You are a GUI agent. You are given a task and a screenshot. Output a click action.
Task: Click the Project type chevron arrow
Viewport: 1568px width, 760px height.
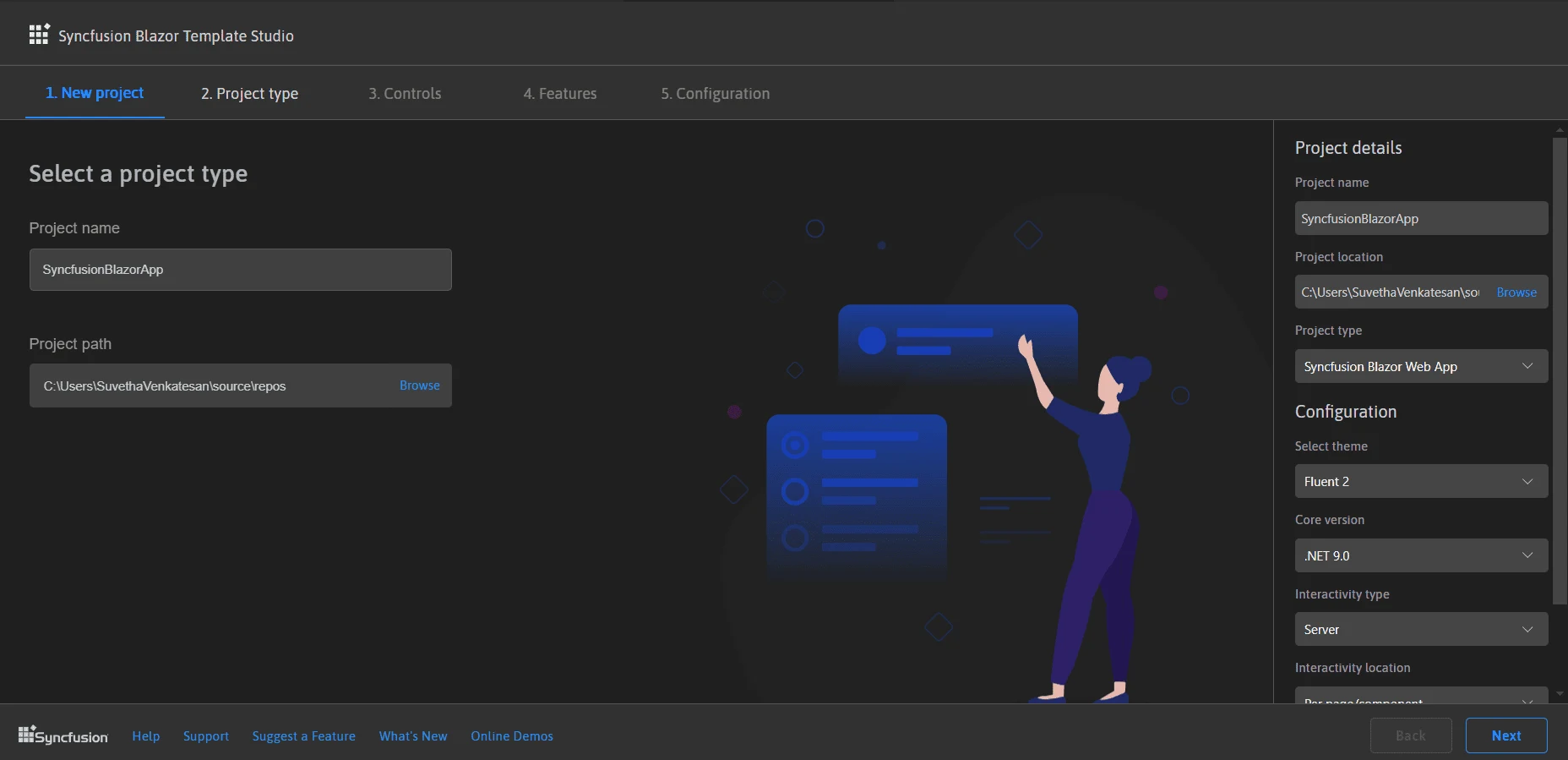pyautogui.click(x=1527, y=366)
